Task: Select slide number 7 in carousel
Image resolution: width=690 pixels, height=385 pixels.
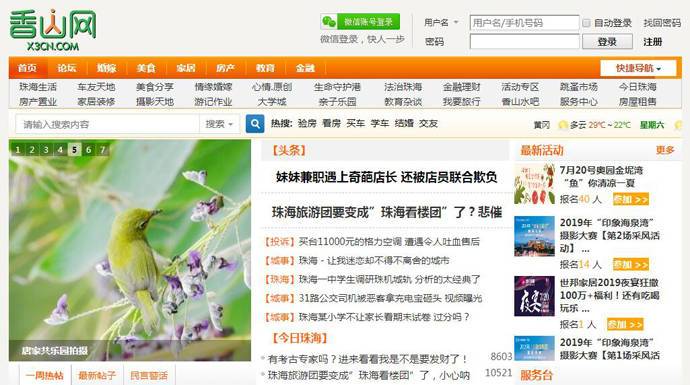Action: pyautogui.click(x=103, y=150)
